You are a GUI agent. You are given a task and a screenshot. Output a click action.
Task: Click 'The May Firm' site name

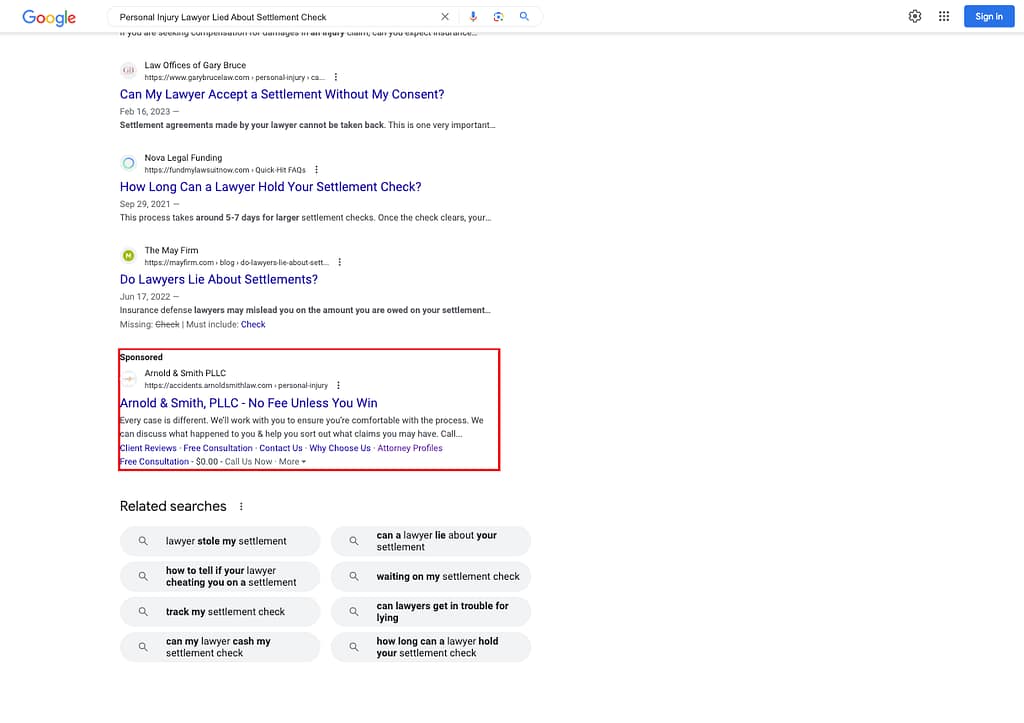[171, 251]
